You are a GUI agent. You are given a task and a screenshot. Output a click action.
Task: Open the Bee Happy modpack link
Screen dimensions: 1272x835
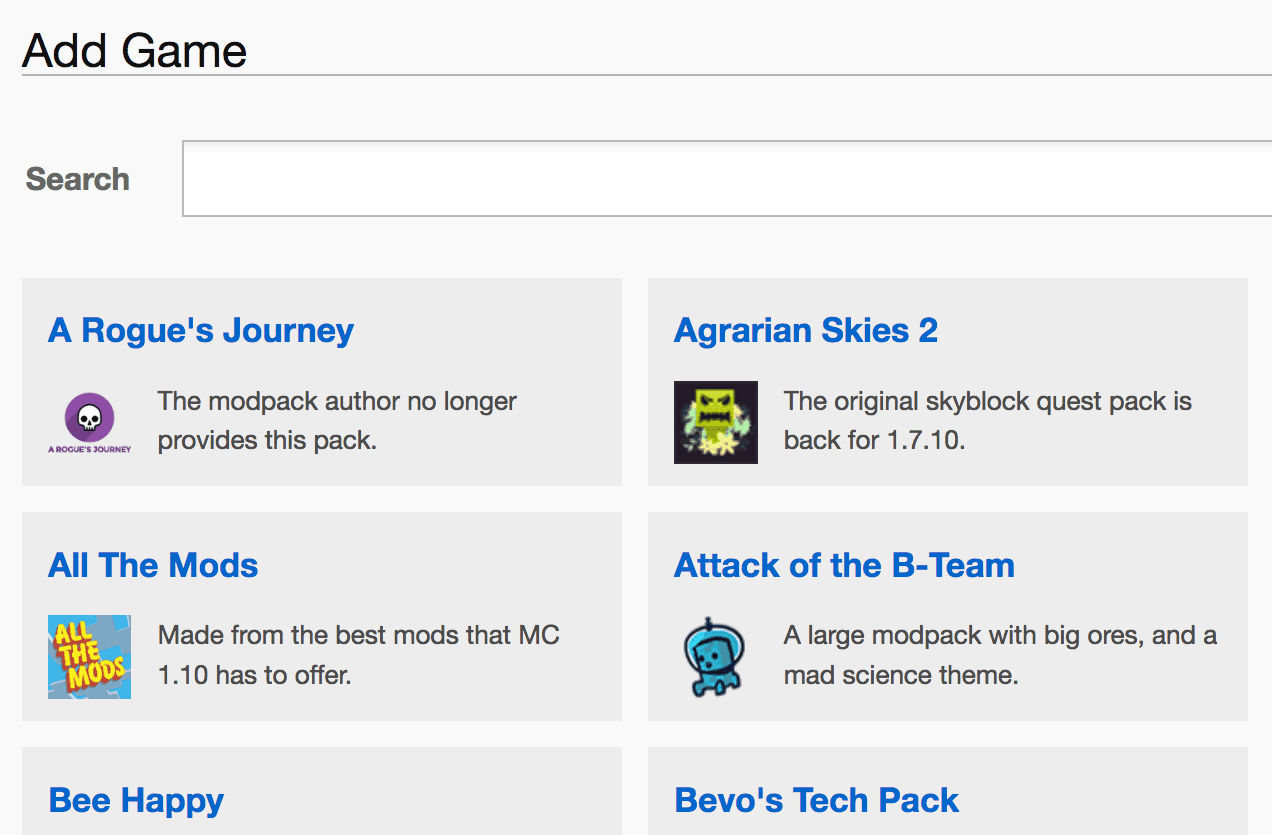pyautogui.click(x=136, y=800)
